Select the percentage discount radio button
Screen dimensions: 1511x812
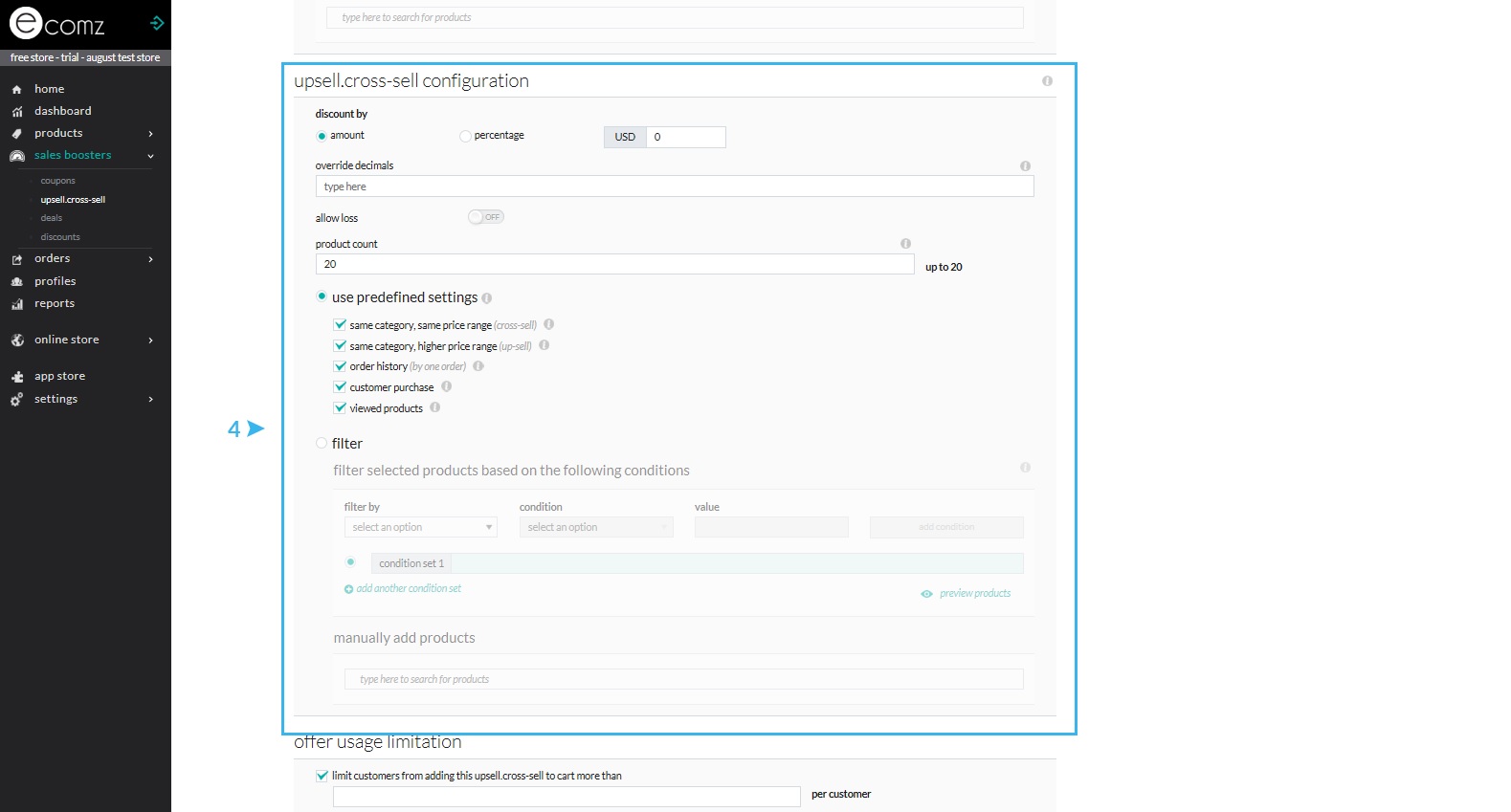(465, 136)
